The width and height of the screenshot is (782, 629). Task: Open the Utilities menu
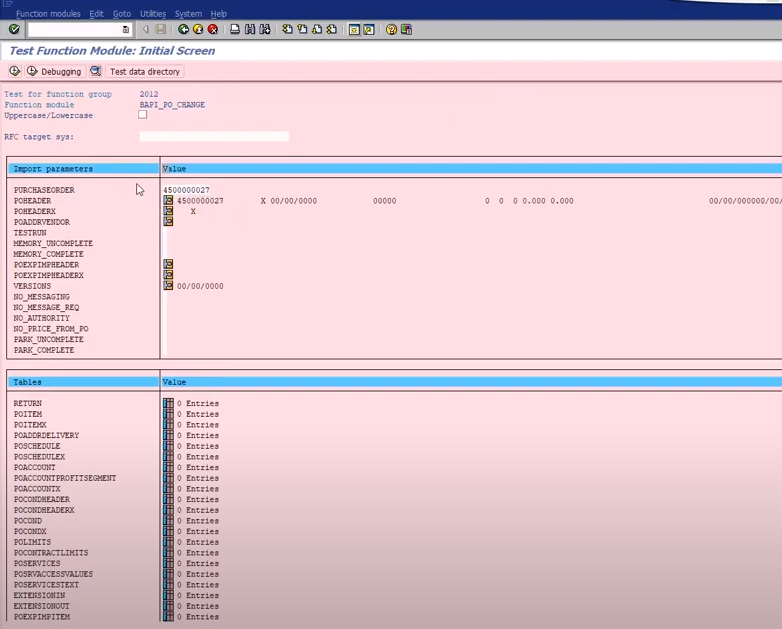tap(153, 14)
